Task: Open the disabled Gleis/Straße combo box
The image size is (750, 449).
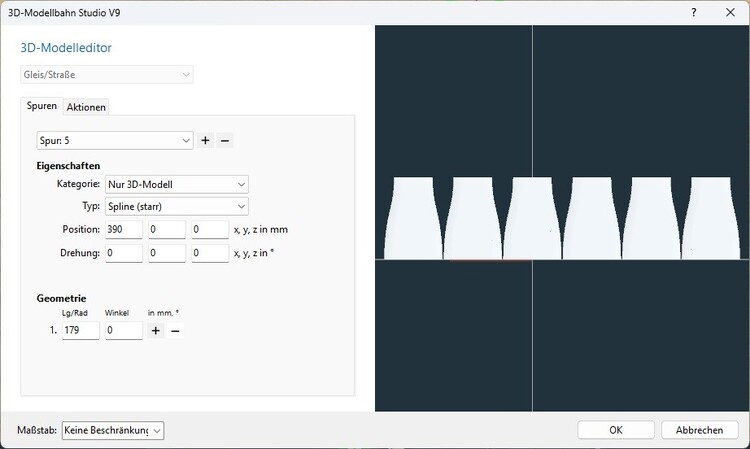Action: [x=107, y=75]
